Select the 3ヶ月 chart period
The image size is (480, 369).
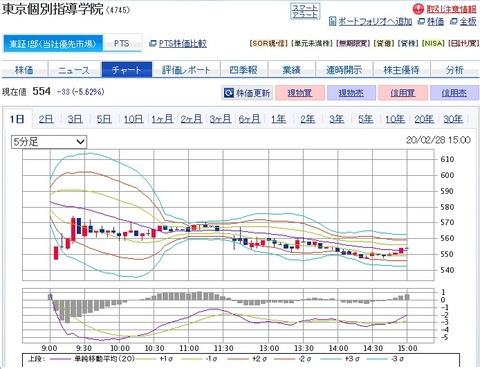220,119
